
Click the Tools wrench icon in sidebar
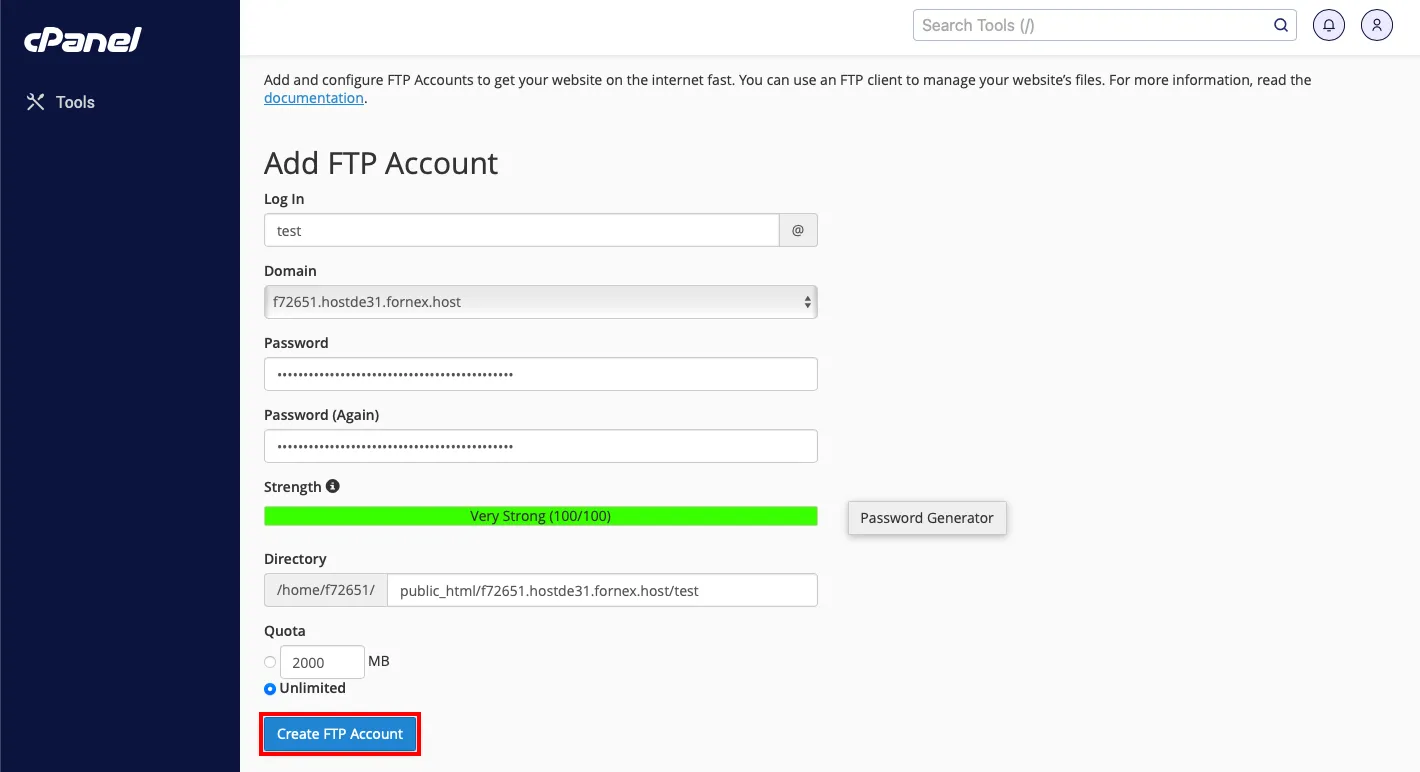(36, 102)
